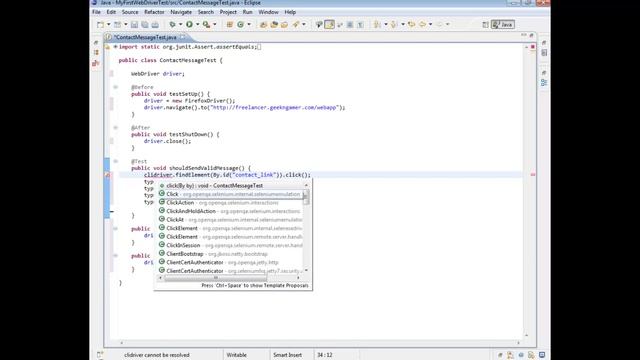Click the Search flashlight toolbar icon
Viewport: 640px width, 360px height.
point(296,24)
